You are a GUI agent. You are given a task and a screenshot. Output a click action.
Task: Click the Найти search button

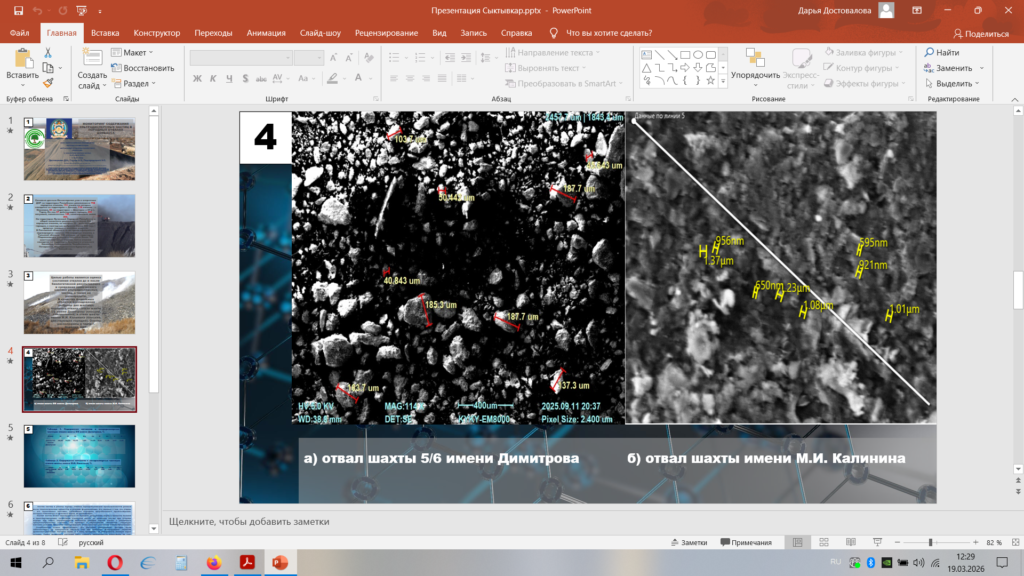942,52
